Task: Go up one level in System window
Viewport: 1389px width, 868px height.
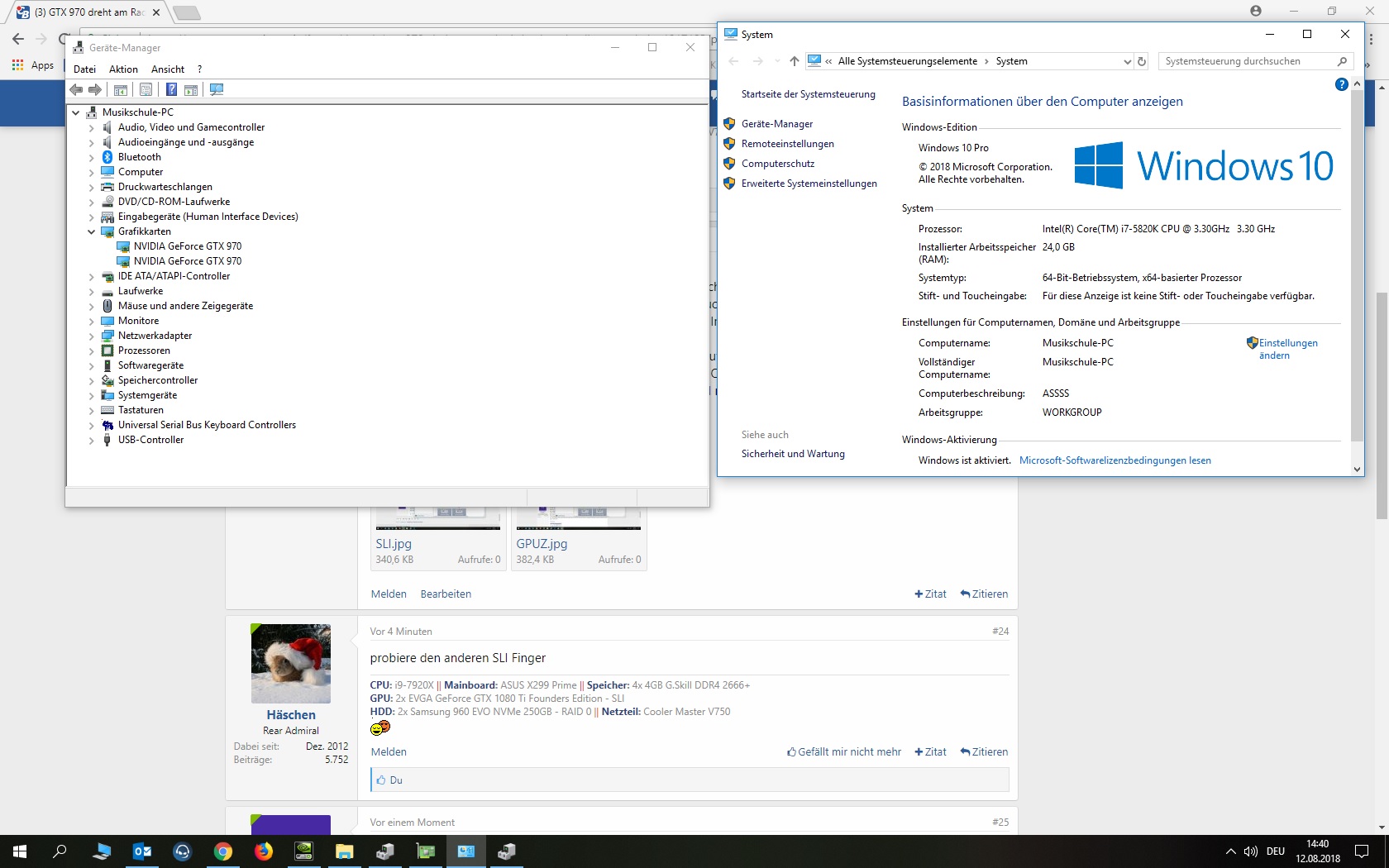Action: 795,61
